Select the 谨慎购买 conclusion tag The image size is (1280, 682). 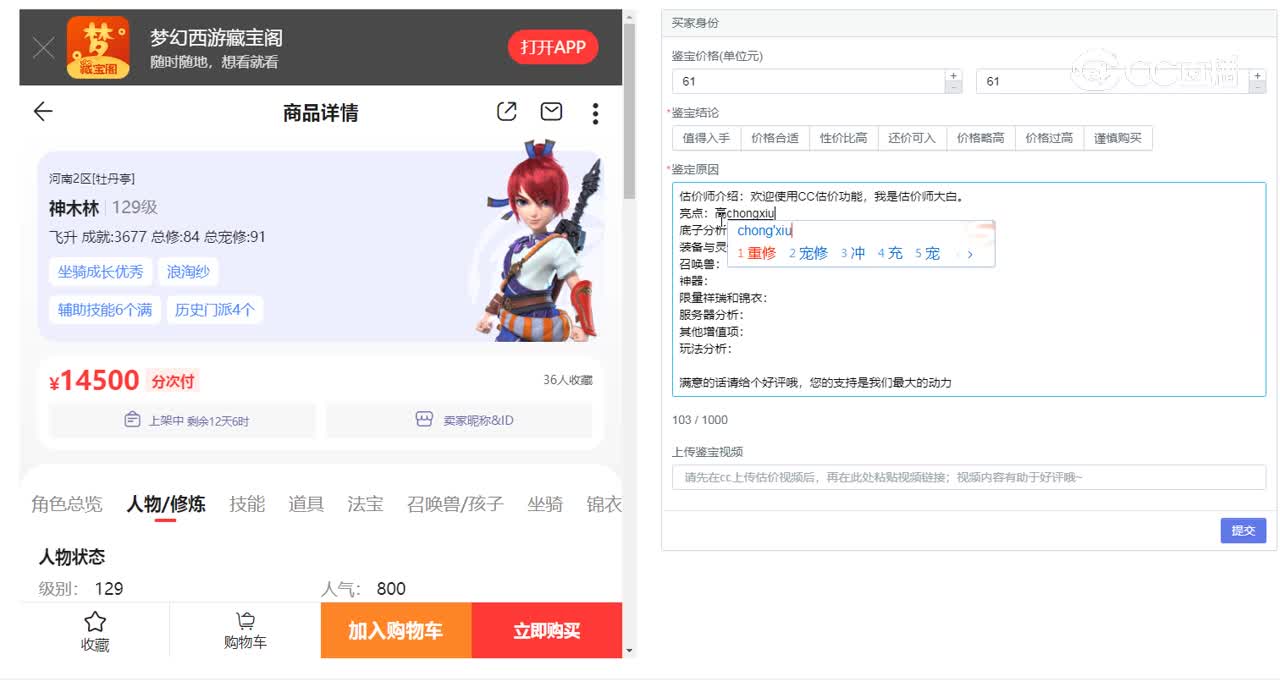pos(1116,137)
